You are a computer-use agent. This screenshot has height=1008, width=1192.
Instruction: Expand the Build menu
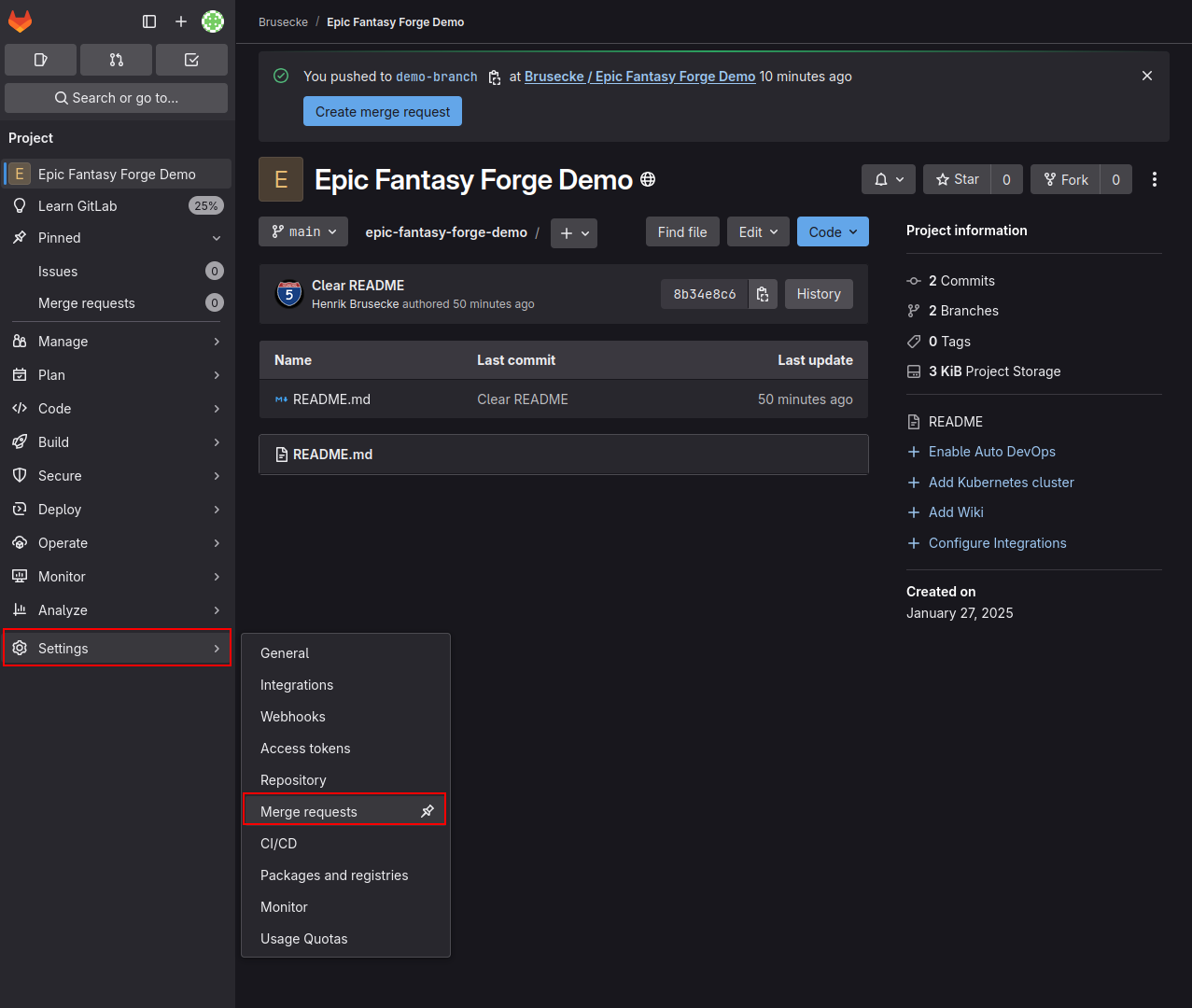click(118, 442)
